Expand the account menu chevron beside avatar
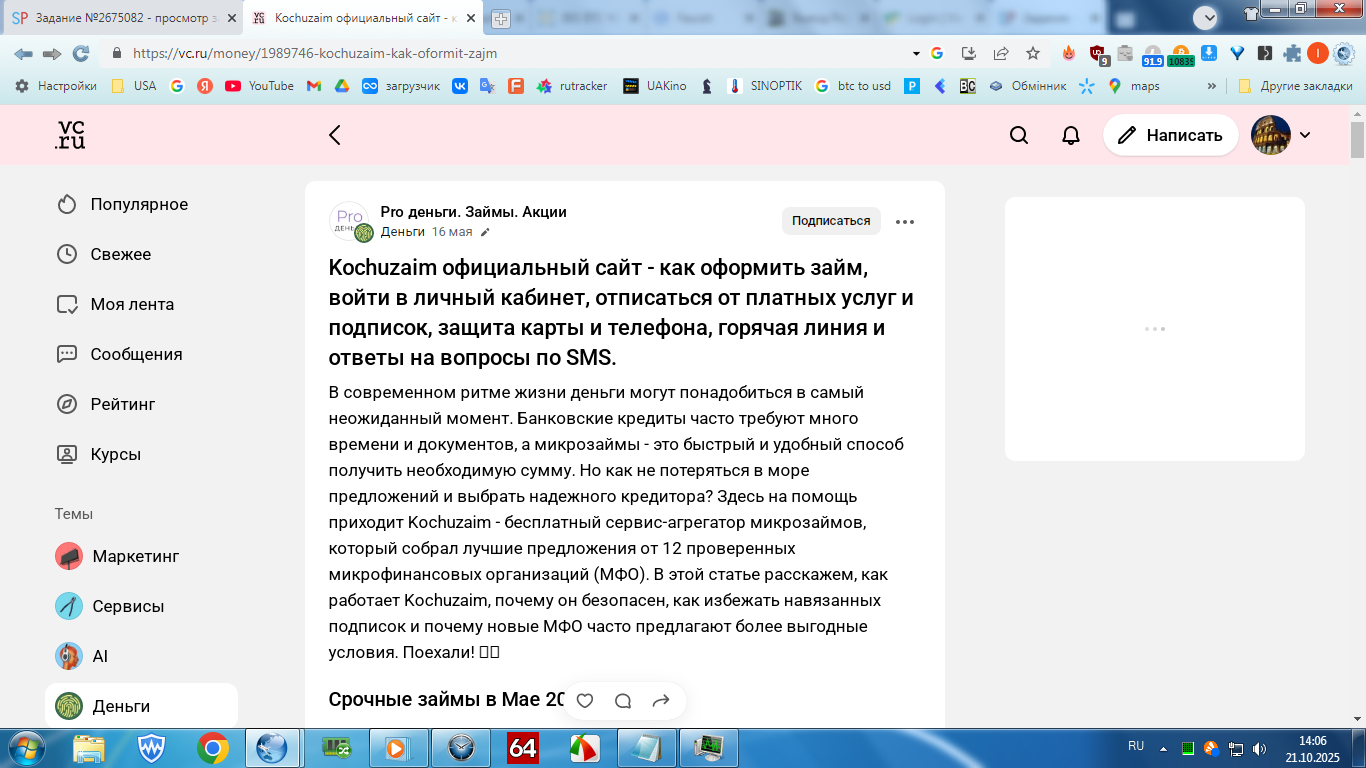 coord(1305,135)
